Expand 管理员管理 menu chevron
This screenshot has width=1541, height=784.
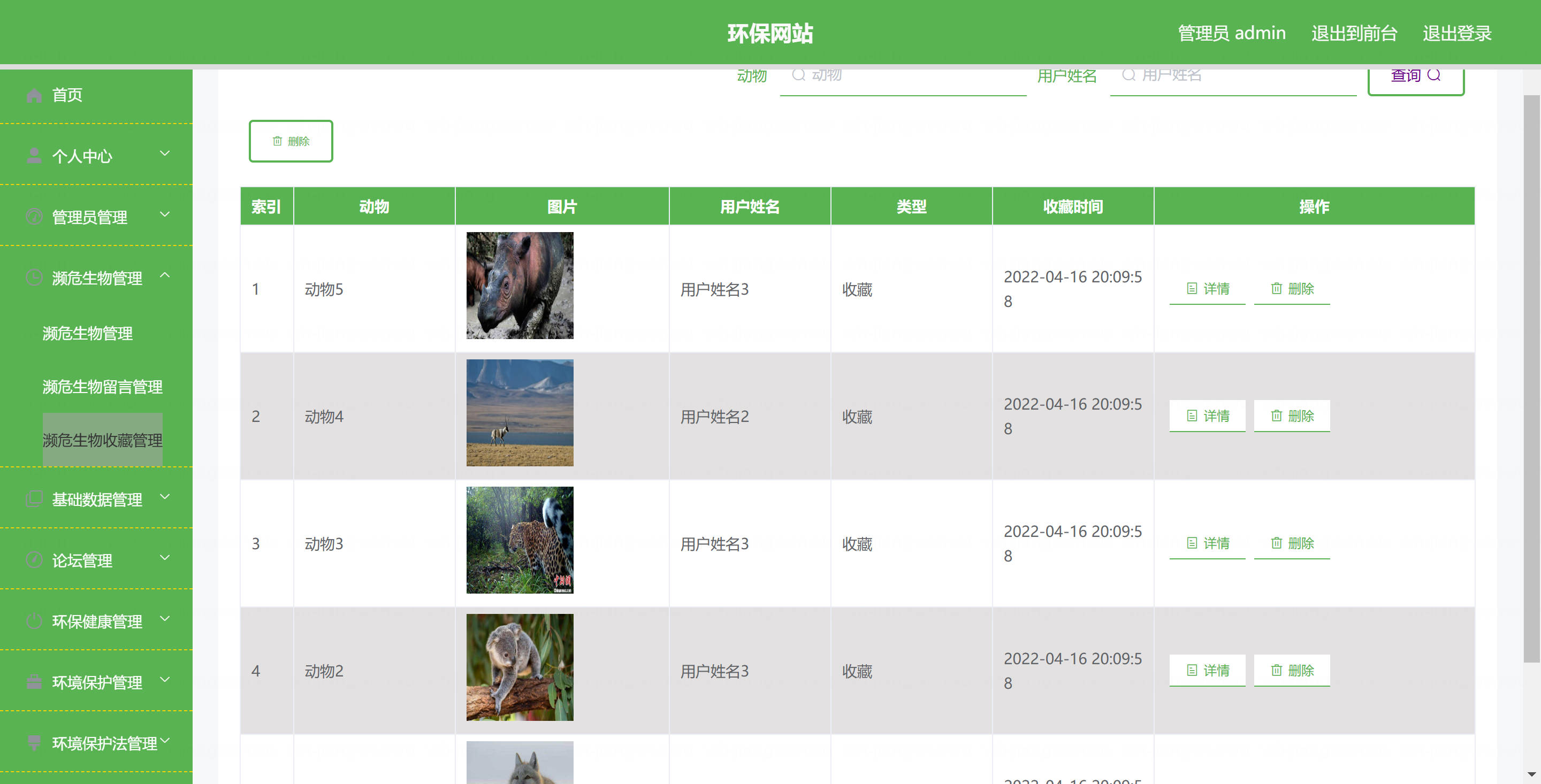click(165, 214)
